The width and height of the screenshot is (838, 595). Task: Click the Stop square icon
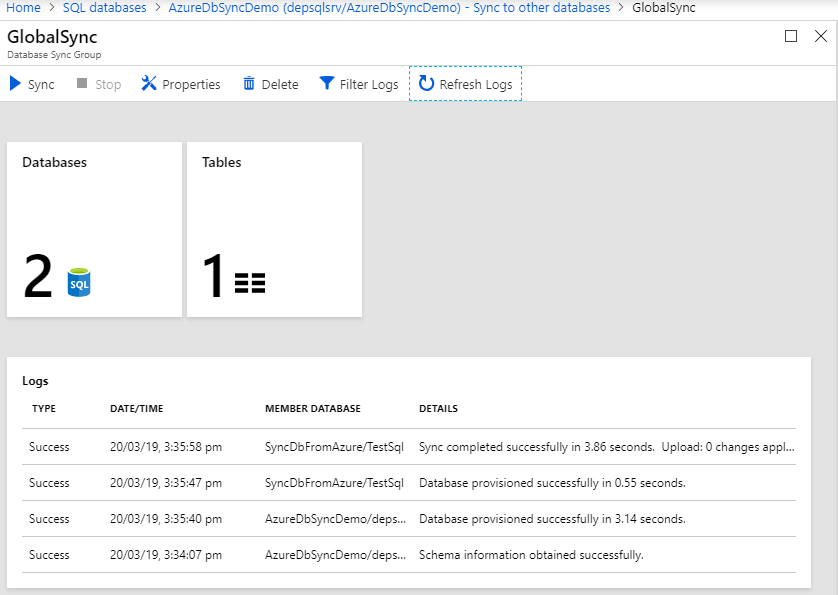coord(82,83)
